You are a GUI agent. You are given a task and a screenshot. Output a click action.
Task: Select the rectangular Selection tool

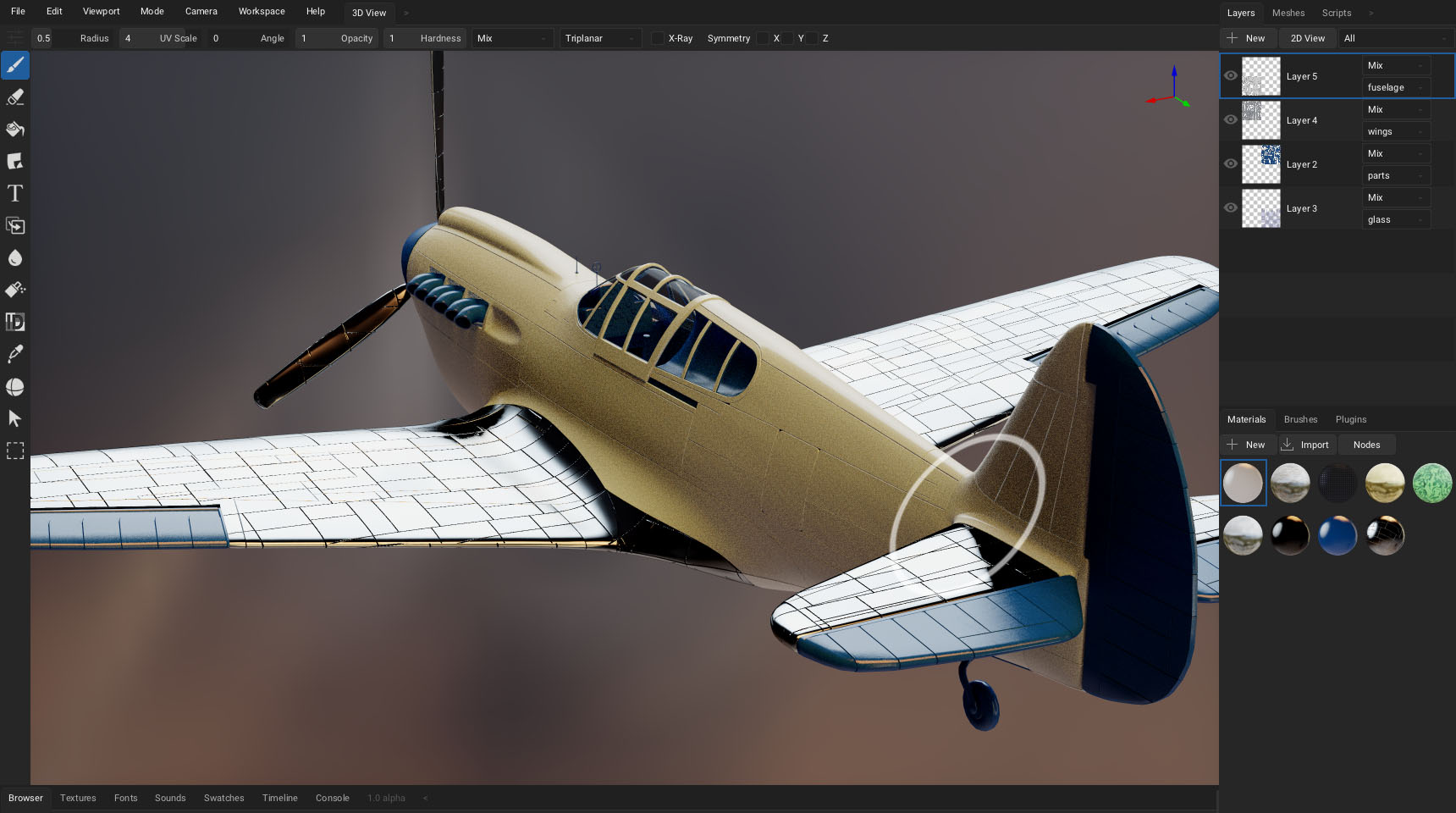coord(15,451)
